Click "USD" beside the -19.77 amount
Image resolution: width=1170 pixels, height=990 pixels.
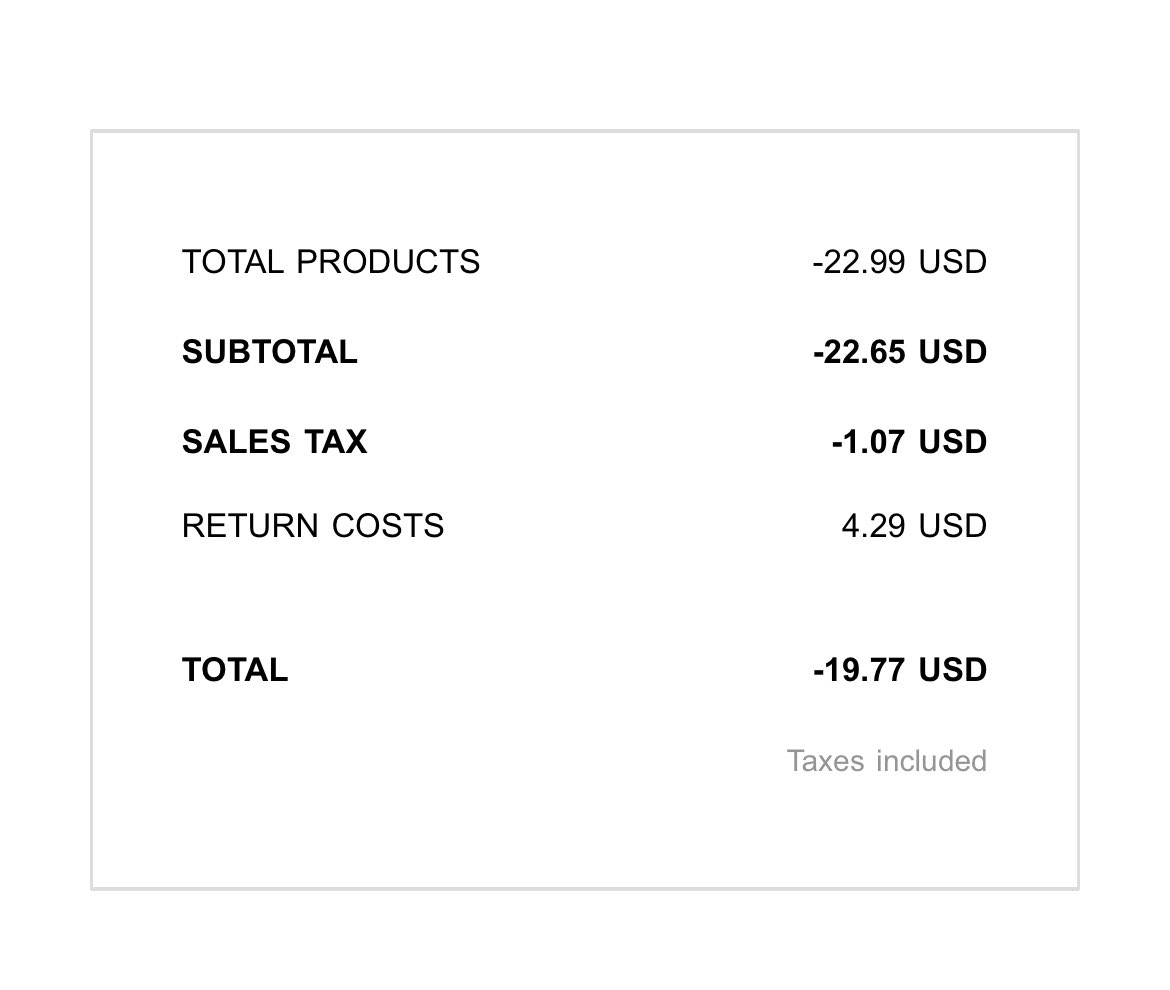(x=953, y=670)
